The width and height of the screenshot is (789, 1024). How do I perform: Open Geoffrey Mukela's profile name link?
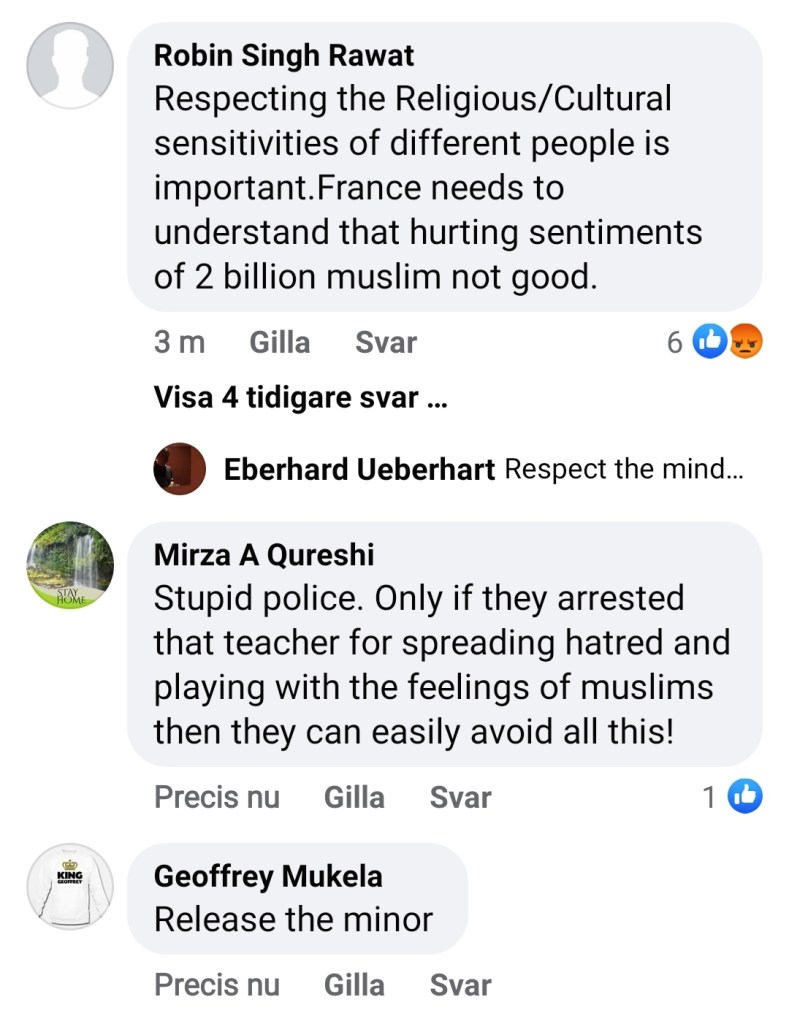point(268,876)
